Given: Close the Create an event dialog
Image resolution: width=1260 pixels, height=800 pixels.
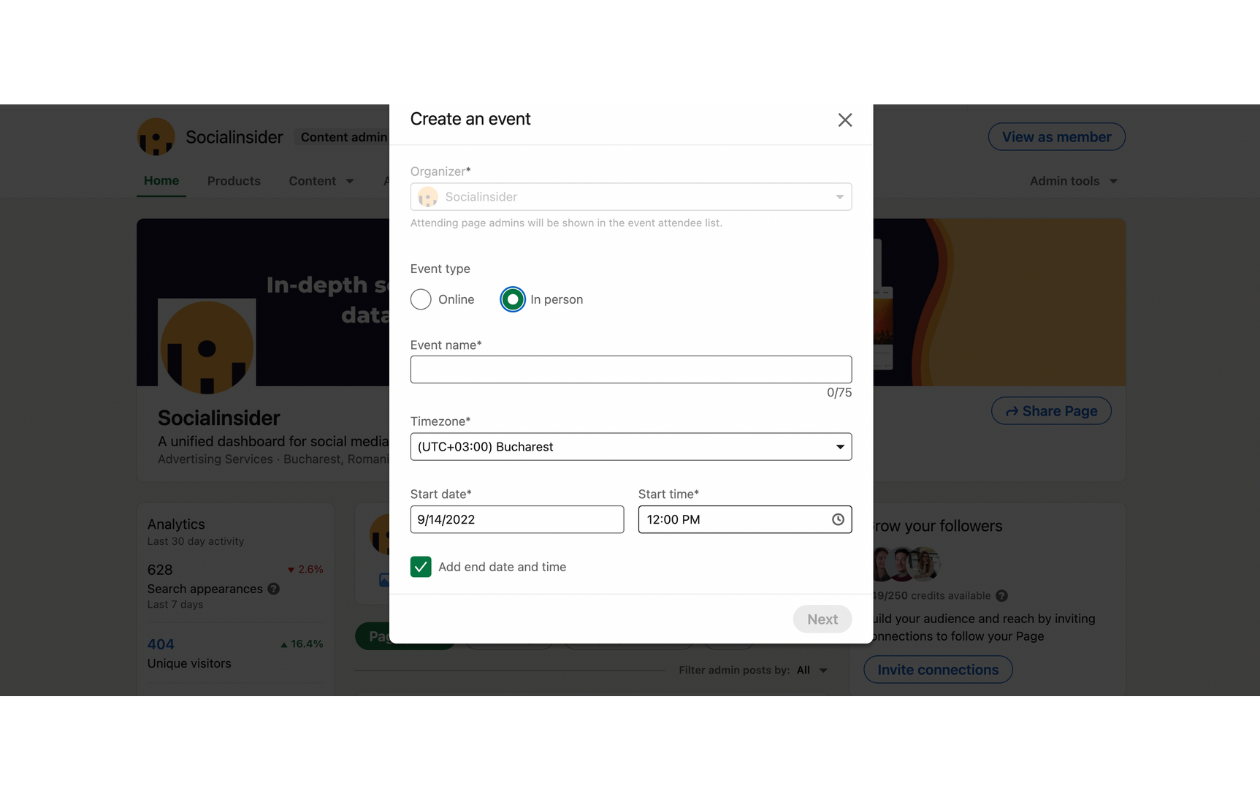Looking at the screenshot, I should 845,120.
